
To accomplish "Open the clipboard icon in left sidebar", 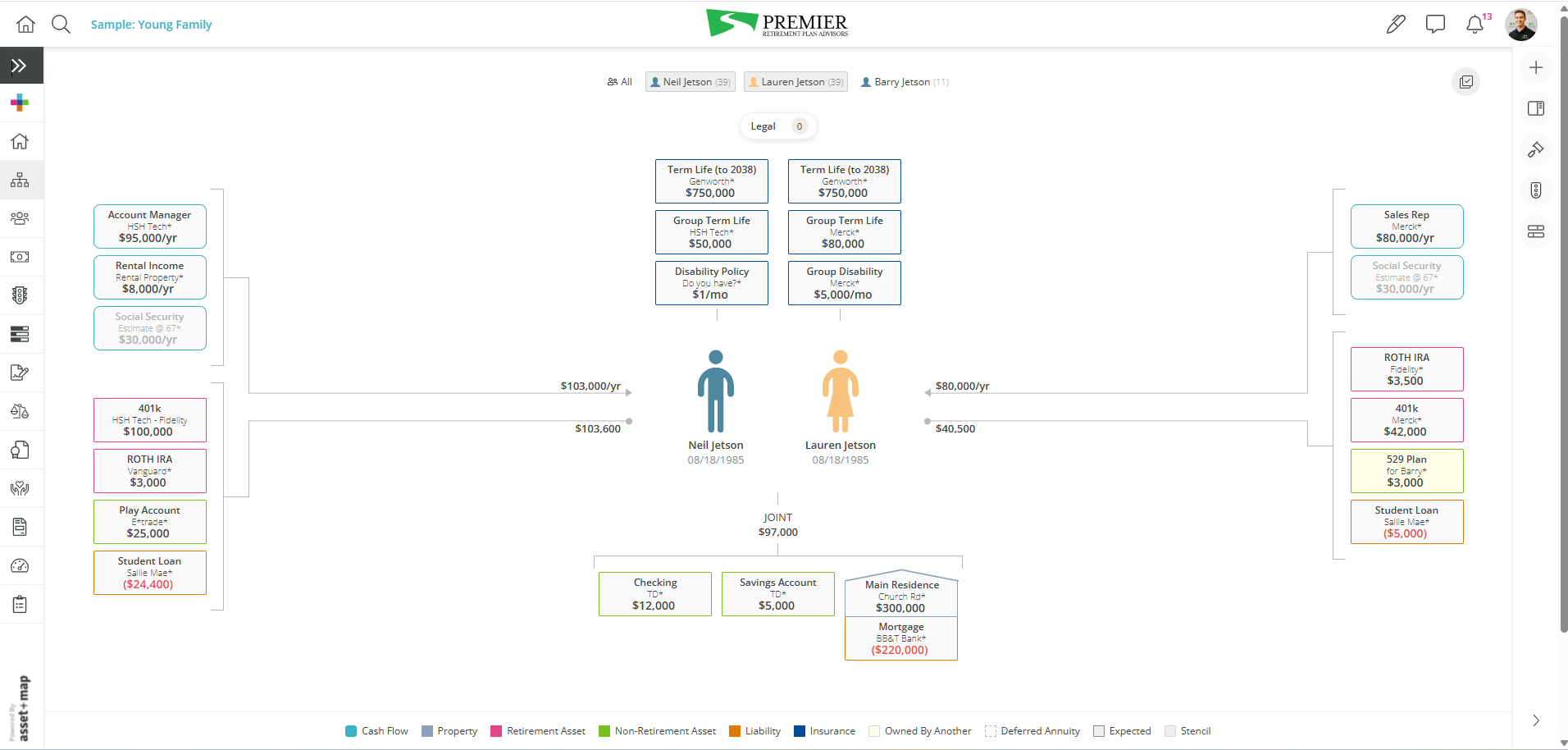I will point(20,605).
